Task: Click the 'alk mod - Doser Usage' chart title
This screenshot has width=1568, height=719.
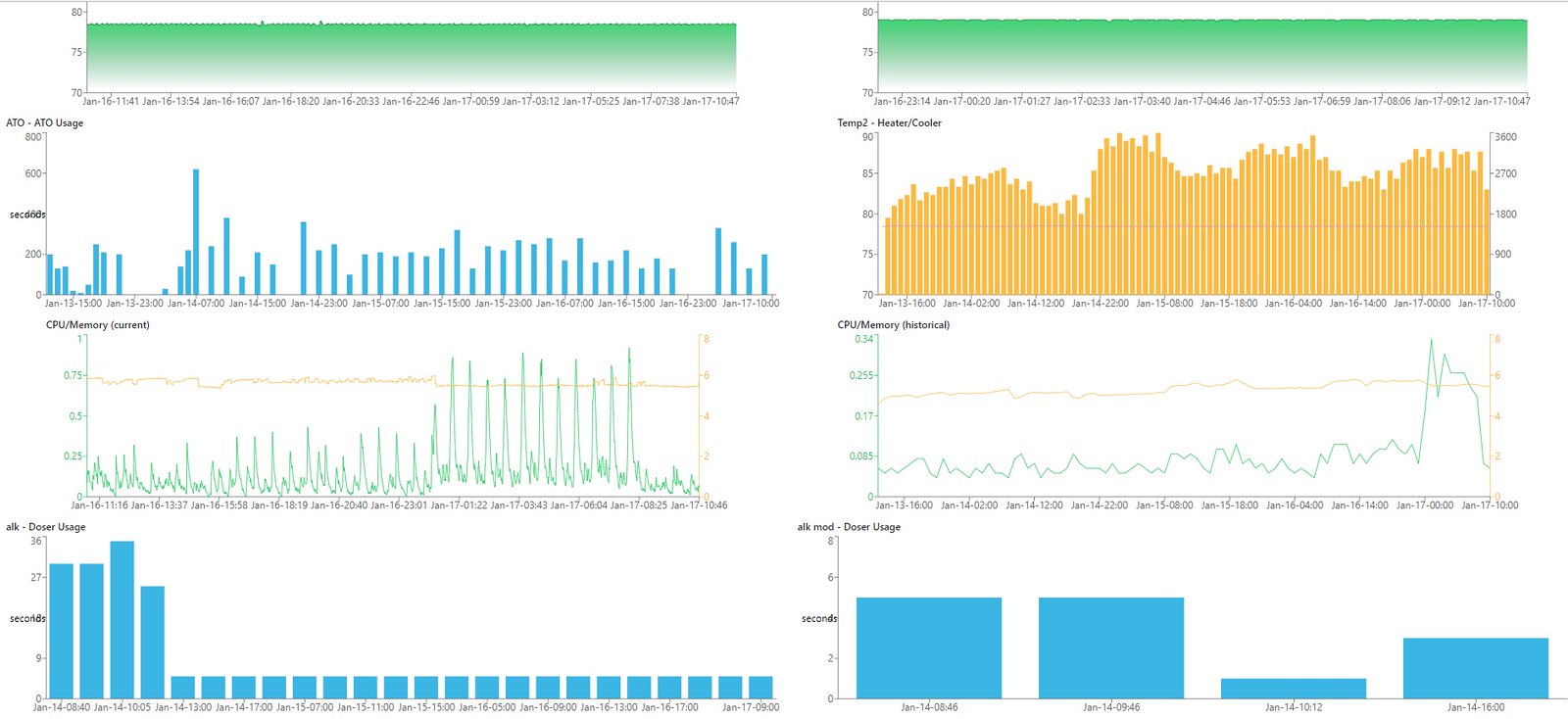Action: point(849,527)
